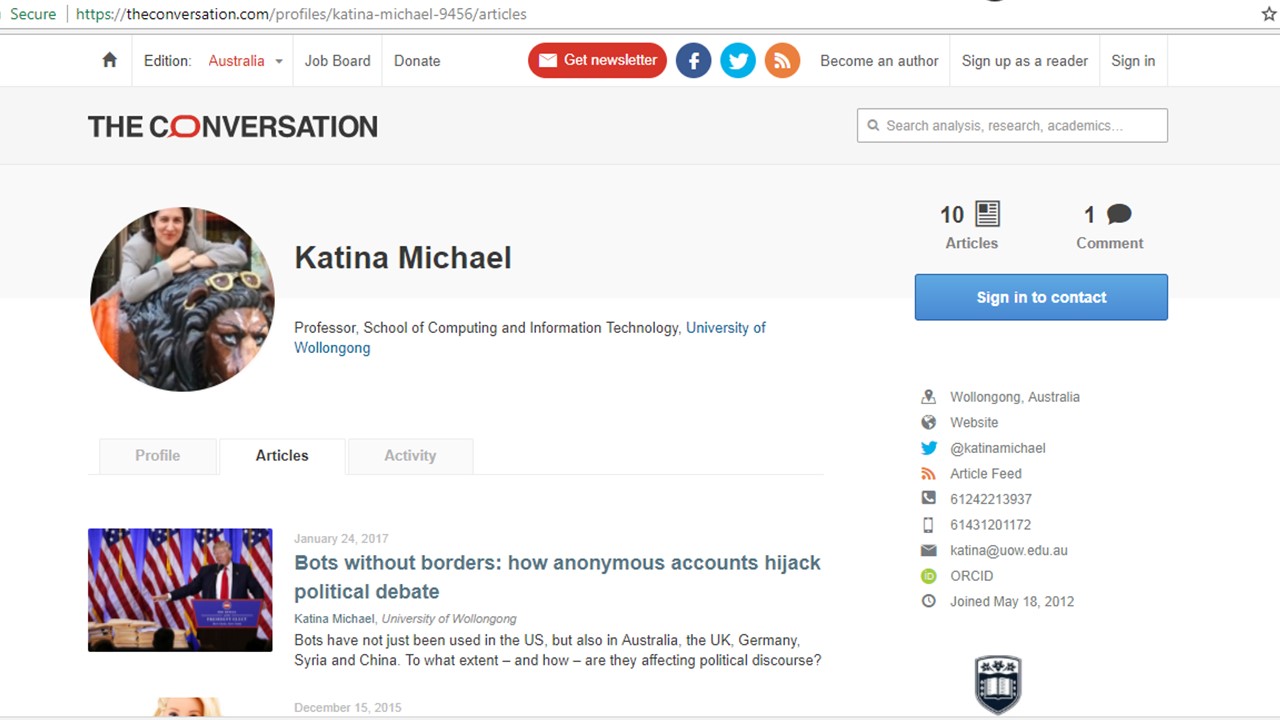The height and width of the screenshot is (720, 1280).
Task: Click the University of Wollongong crest logo
Action: pyautogui.click(x=998, y=684)
